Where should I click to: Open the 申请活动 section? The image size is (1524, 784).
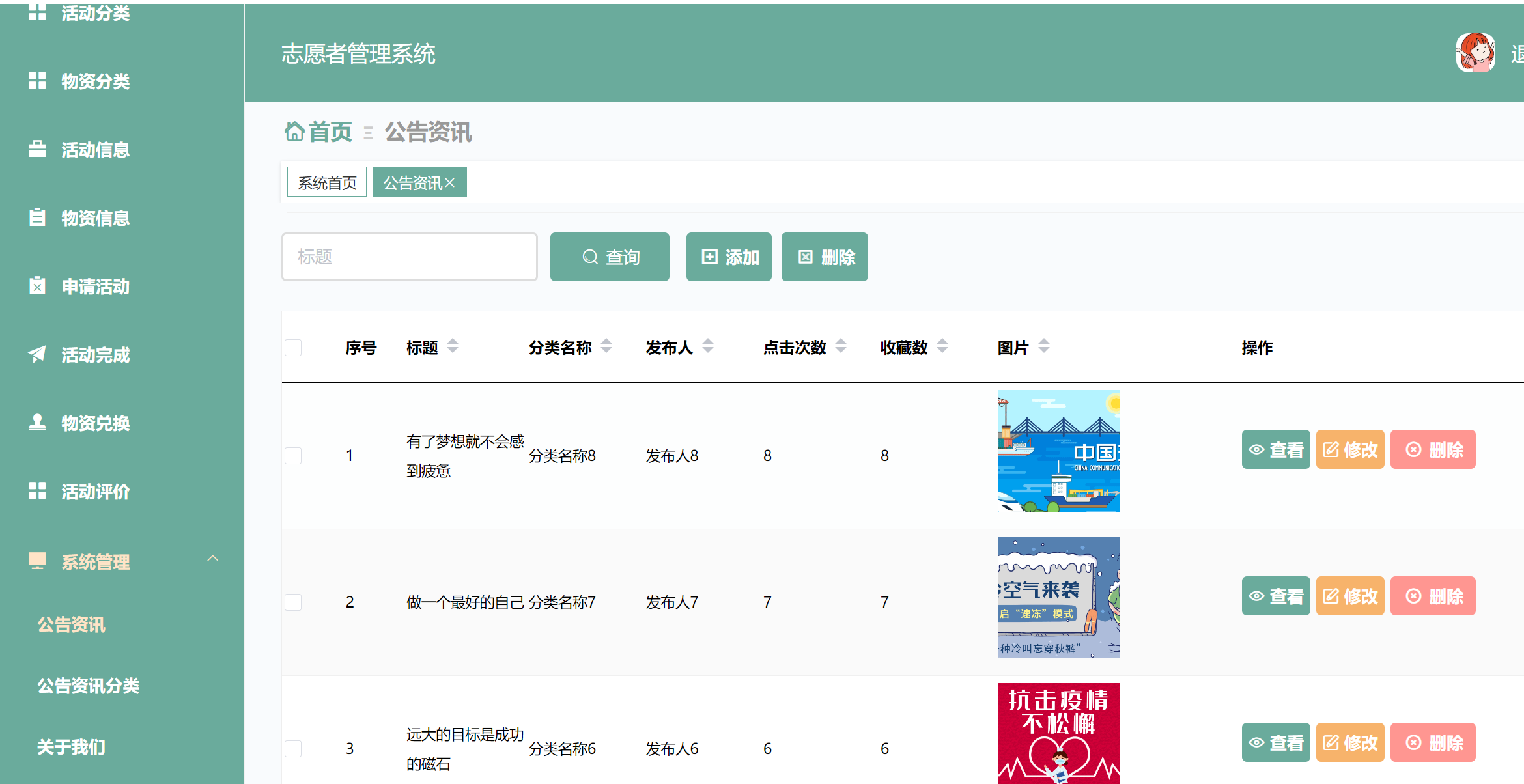95,287
